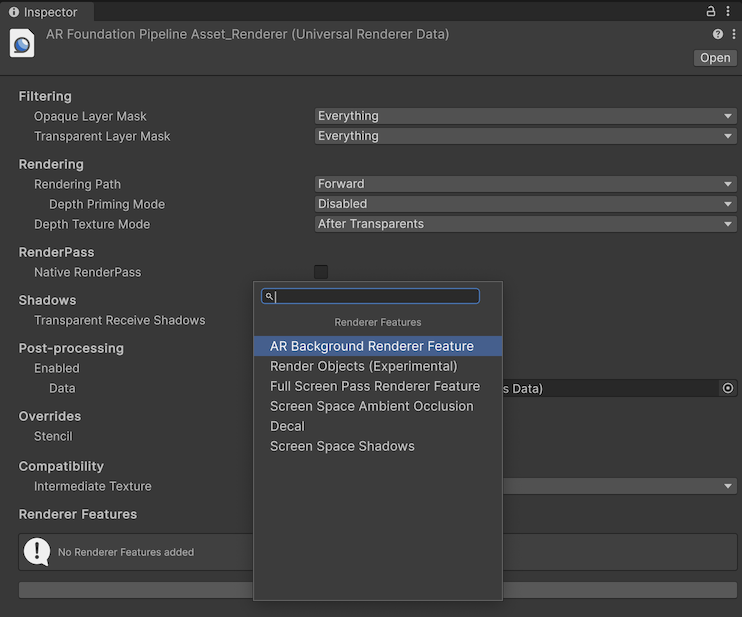Select the Decal renderer feature
Screen dimensions: 742x617
point(287,426)
